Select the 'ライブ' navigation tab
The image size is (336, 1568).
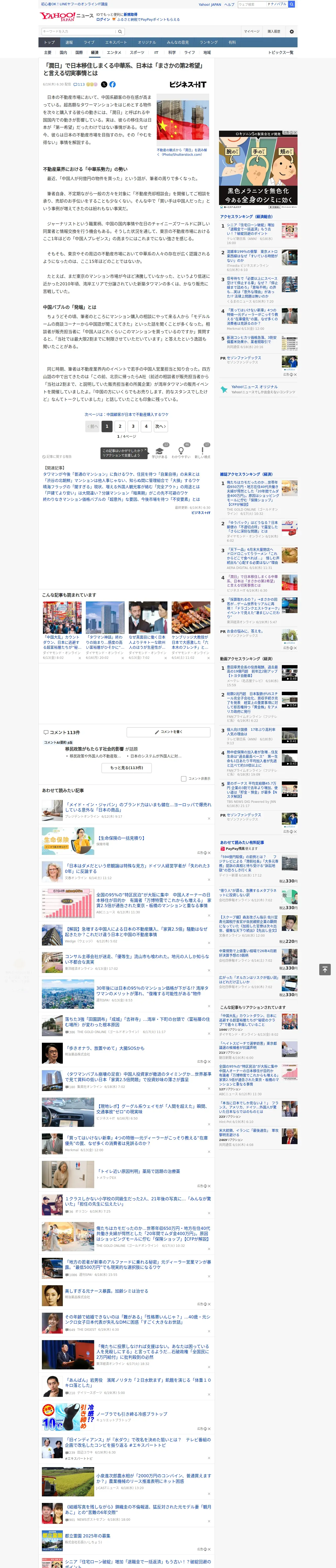click(89, 43)
